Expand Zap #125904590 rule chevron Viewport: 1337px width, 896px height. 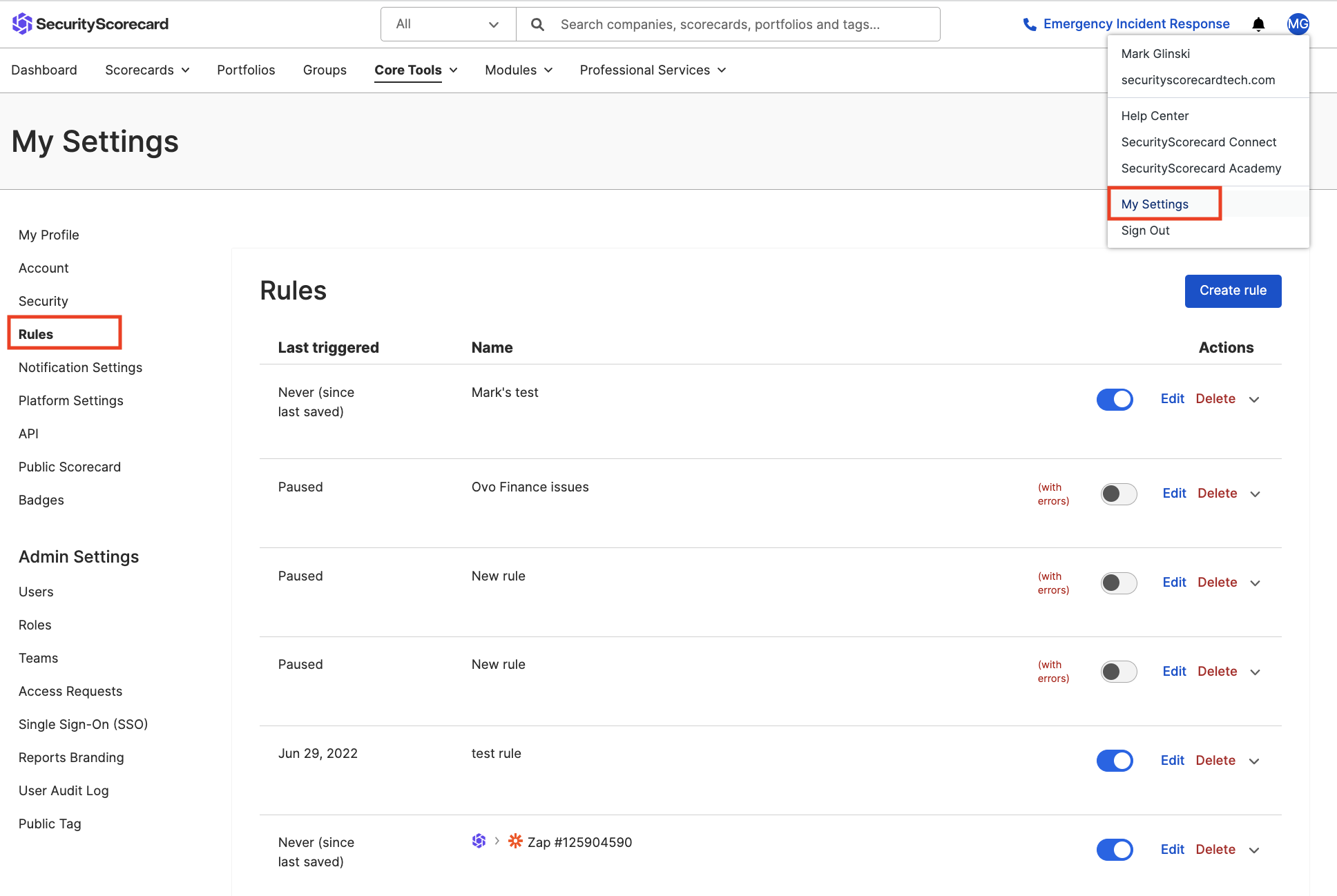click(x=1254, y=850)
